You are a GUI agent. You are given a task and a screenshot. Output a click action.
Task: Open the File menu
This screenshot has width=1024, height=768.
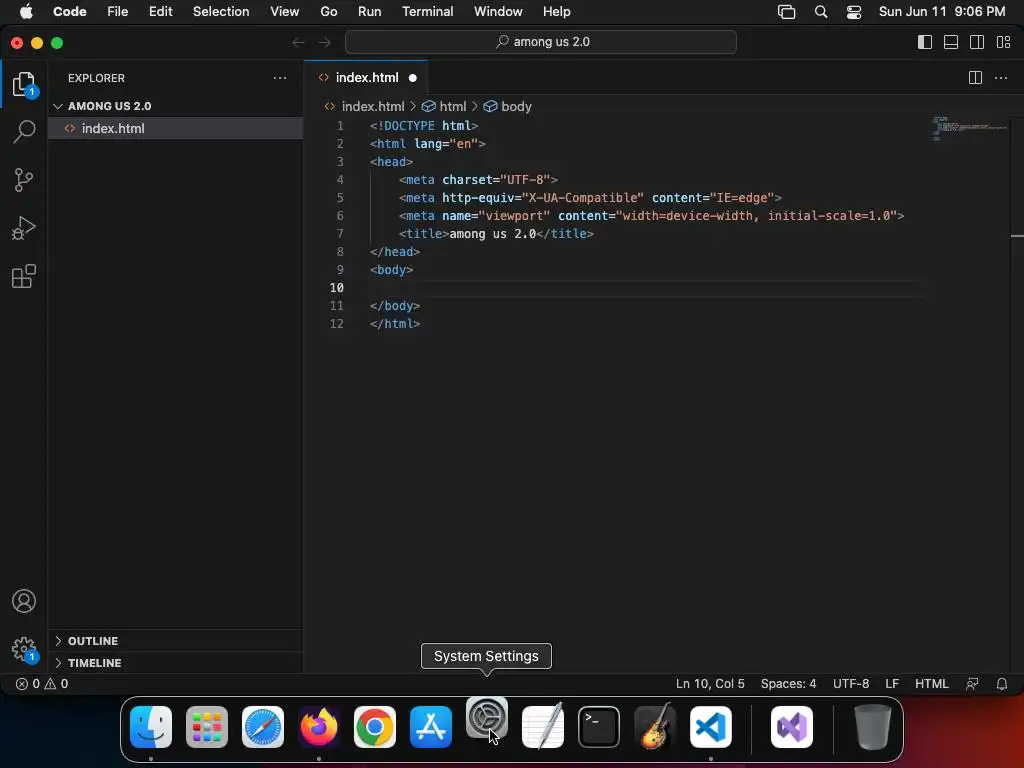tap(118, 12)
